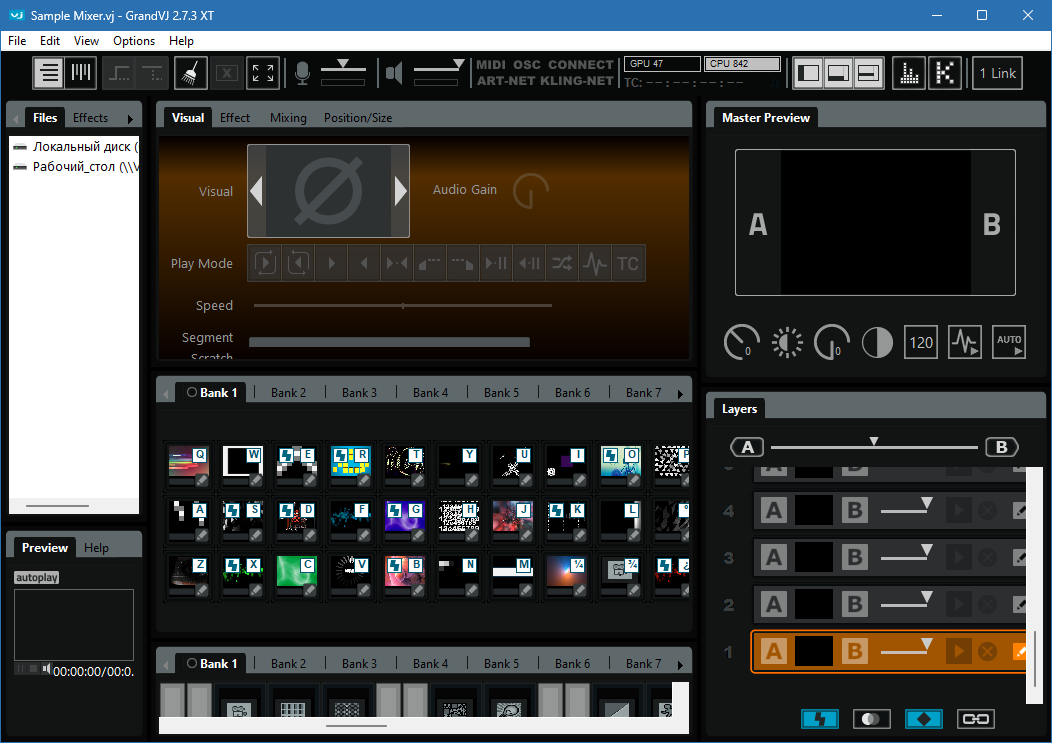Click play button on layer 1
Image resolution: width=1052 pixels, height=743 pixels.
(x=959, y=651)
